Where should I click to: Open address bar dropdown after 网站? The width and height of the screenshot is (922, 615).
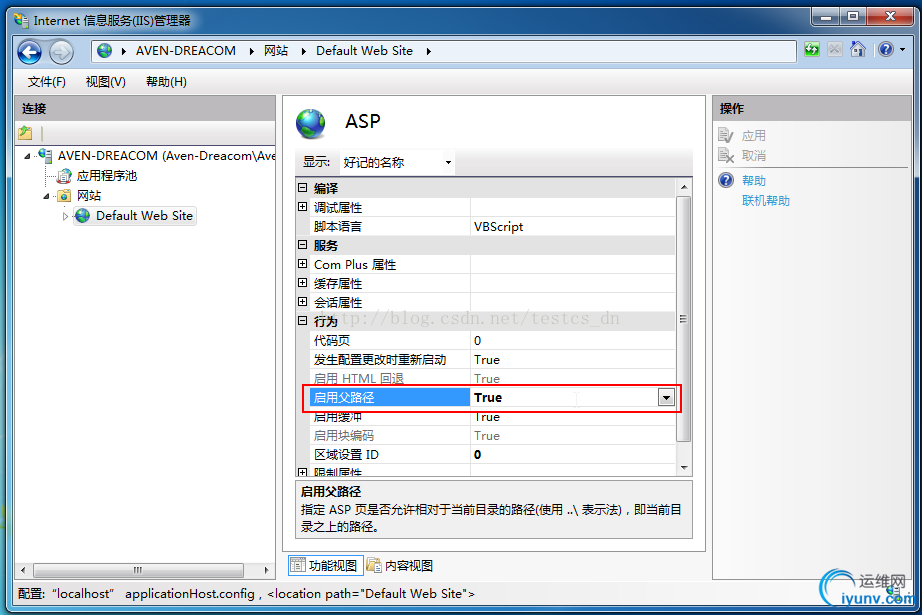303,51
